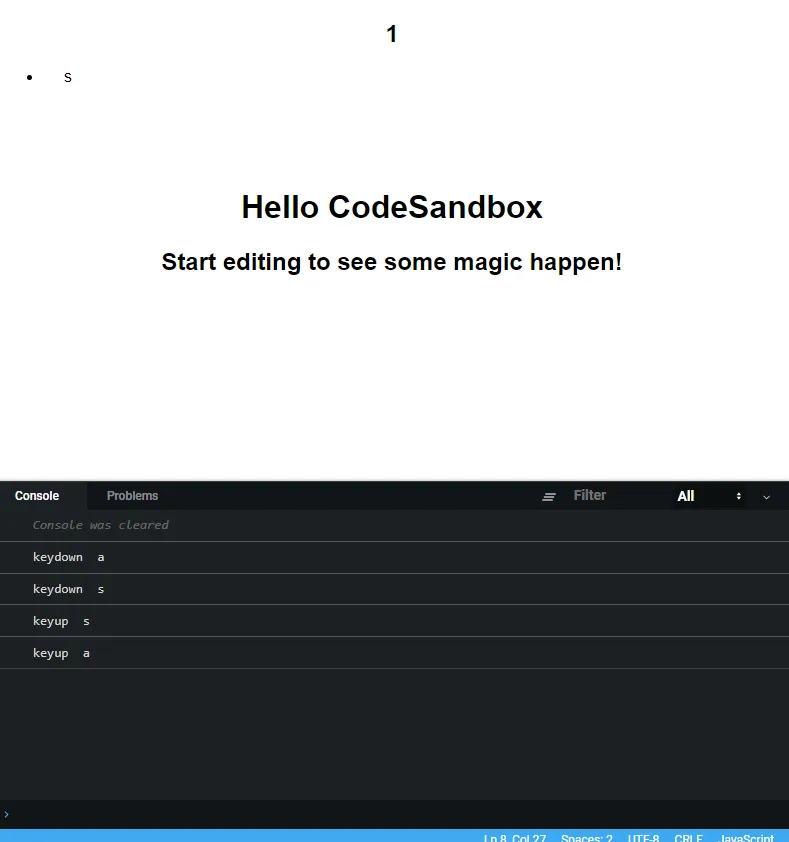789x842 pixels.
Task: Switch to the Console tab
Action: pos(37,496)
